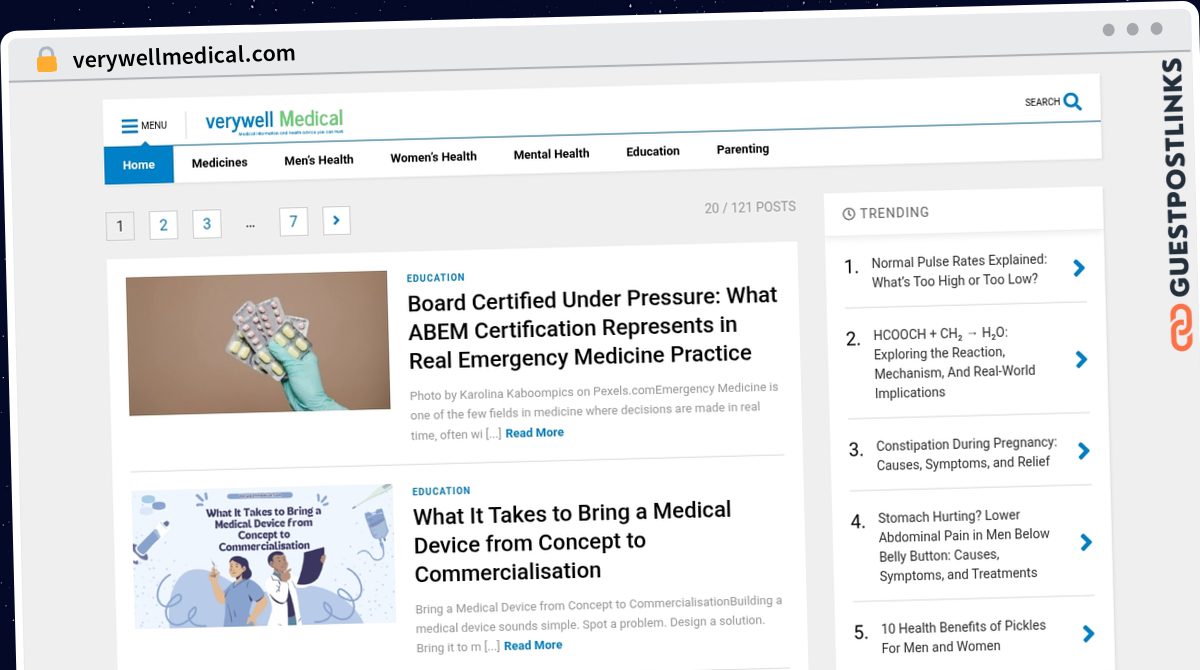This screenshot has width=1200, height=670.
Task: Go to next page with pagination arrow
Action: (x=337, y=221)
